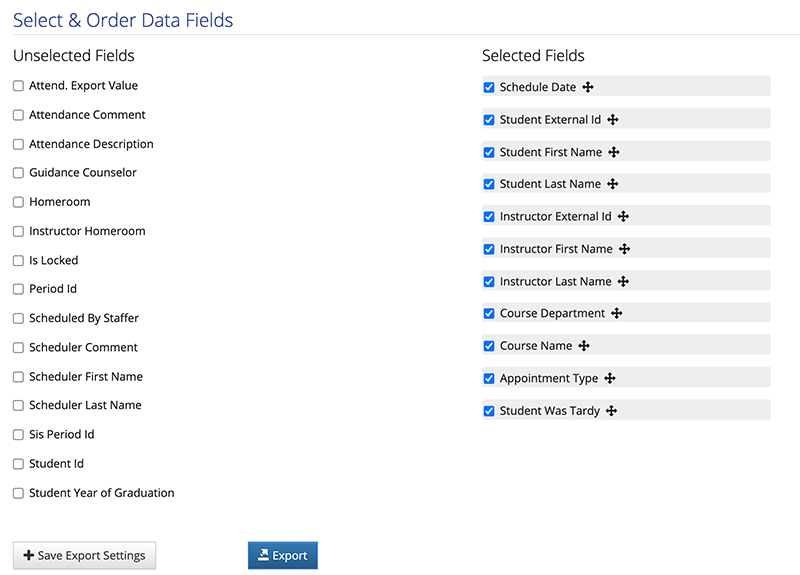Viewport: 800px width, 575px height.
Task: Click move icon next to Instructor External Id
Action: [x=623, y=216]
